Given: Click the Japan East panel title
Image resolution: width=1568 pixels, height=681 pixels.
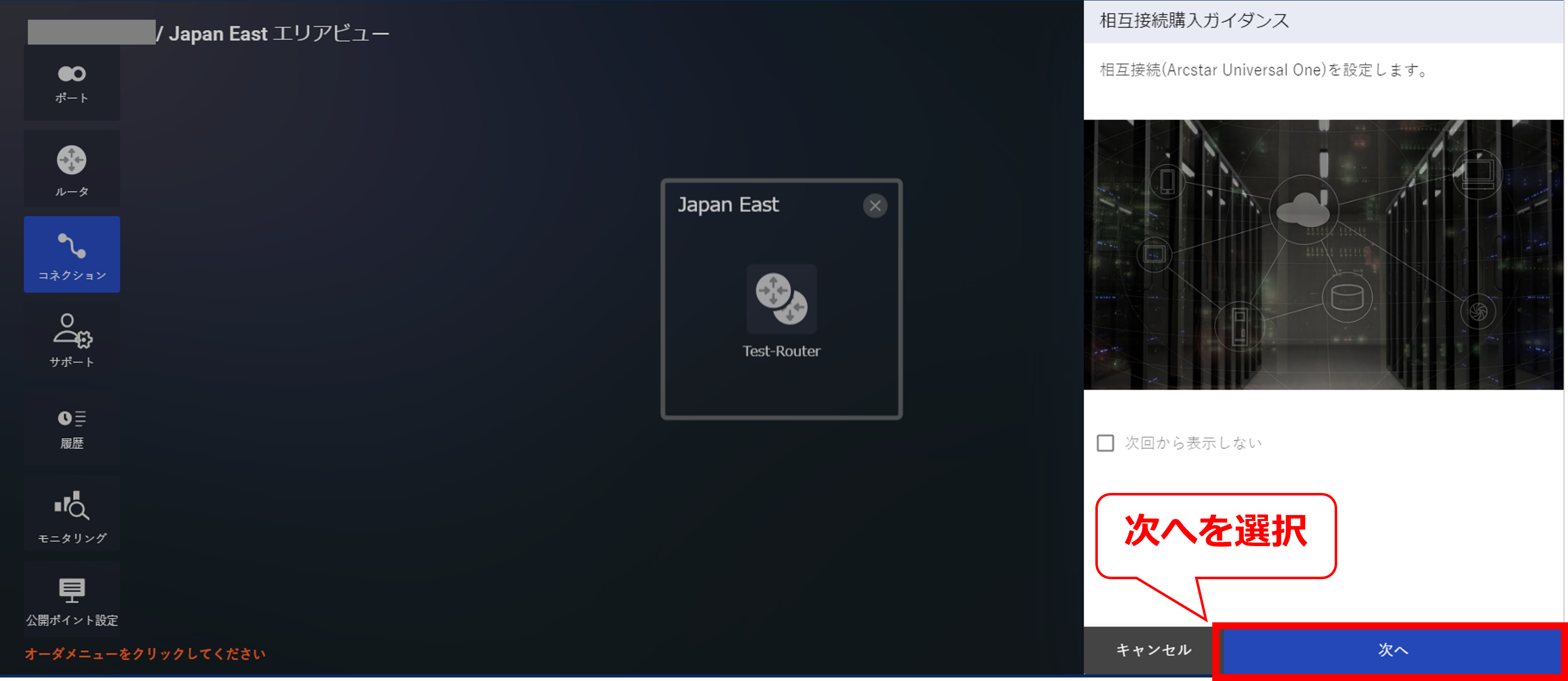Looking at the screenshot, I should [728, 205].
